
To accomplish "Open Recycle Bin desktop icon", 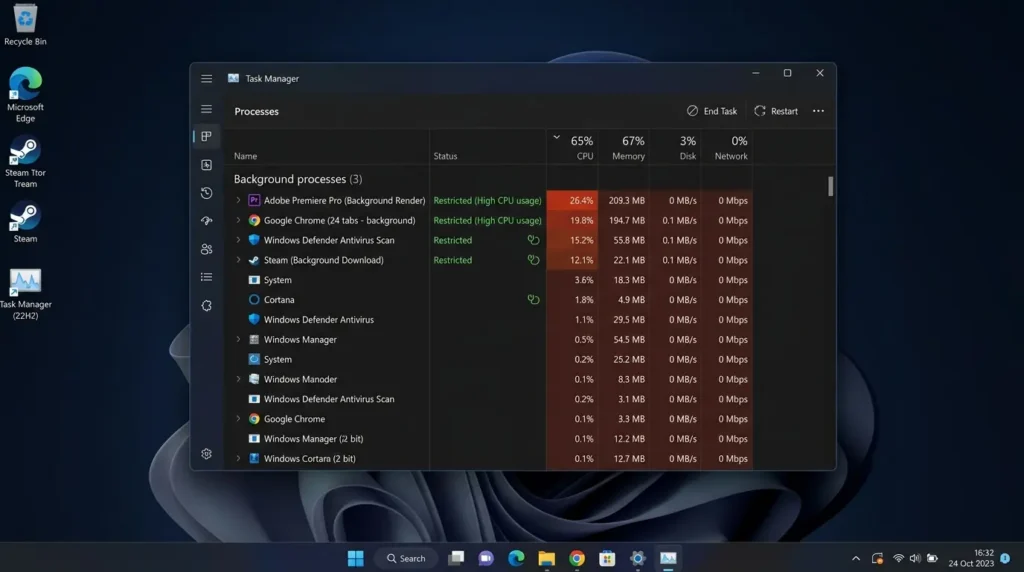I will point(25,25).
